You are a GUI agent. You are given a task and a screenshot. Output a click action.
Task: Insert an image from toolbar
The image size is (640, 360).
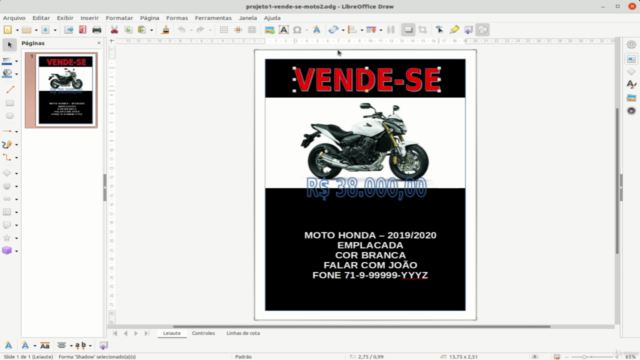[269, 30]
